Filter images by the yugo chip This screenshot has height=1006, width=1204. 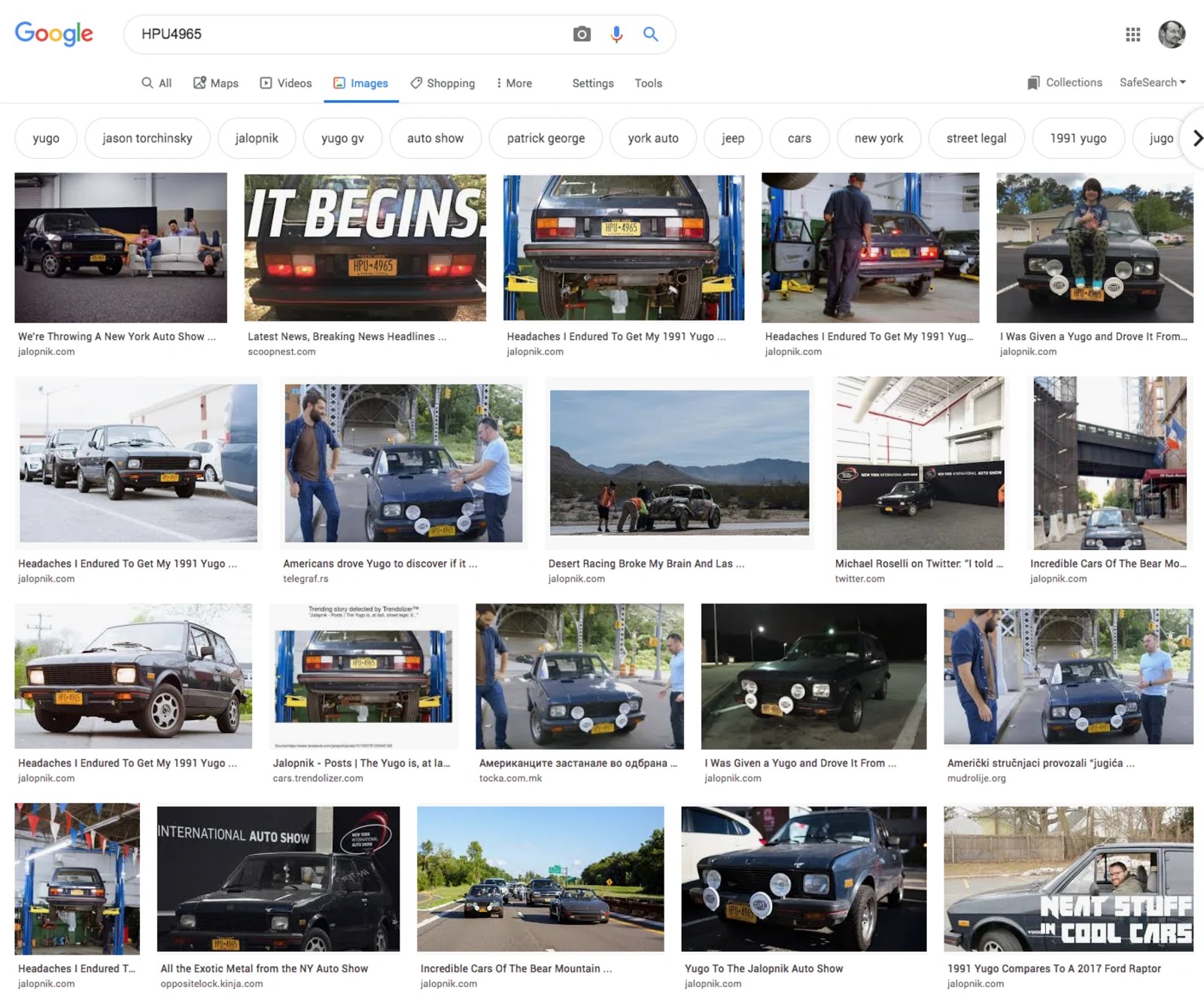click(46, 138)
